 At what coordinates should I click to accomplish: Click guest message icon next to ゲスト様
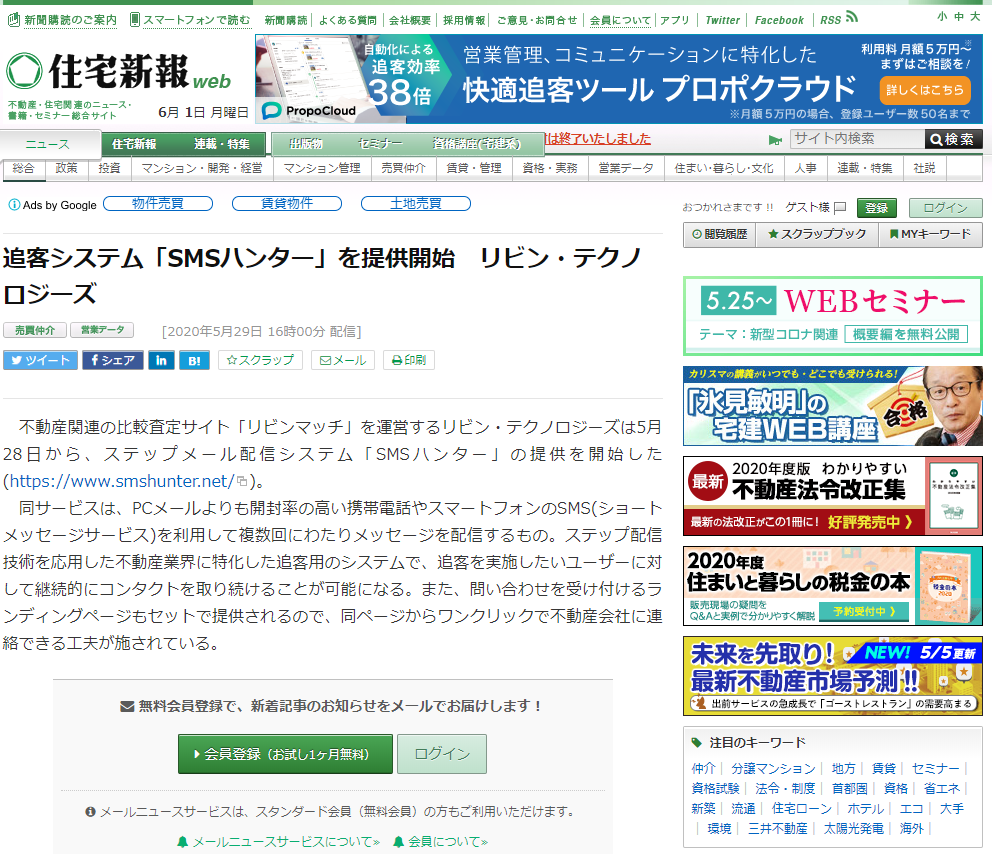click(840, 207)
